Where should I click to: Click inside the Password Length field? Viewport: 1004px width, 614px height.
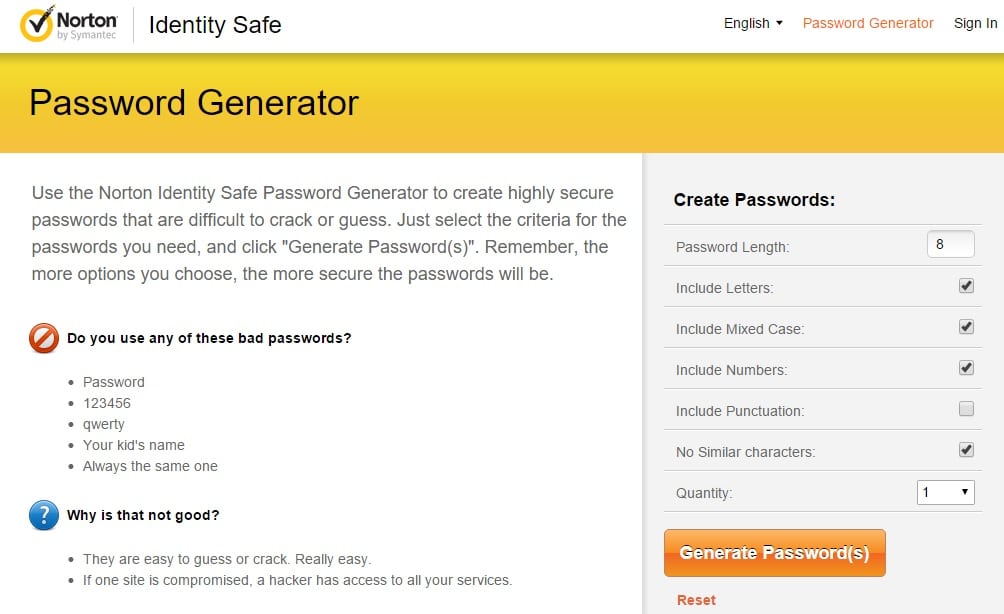pos(950,243)
